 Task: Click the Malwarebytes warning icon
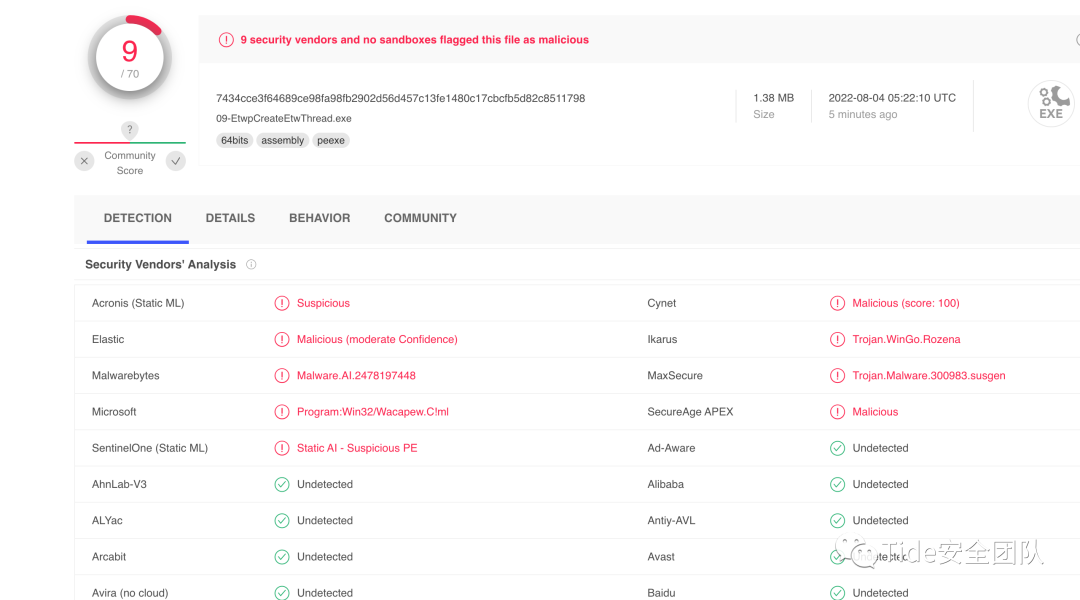point(282,375)
